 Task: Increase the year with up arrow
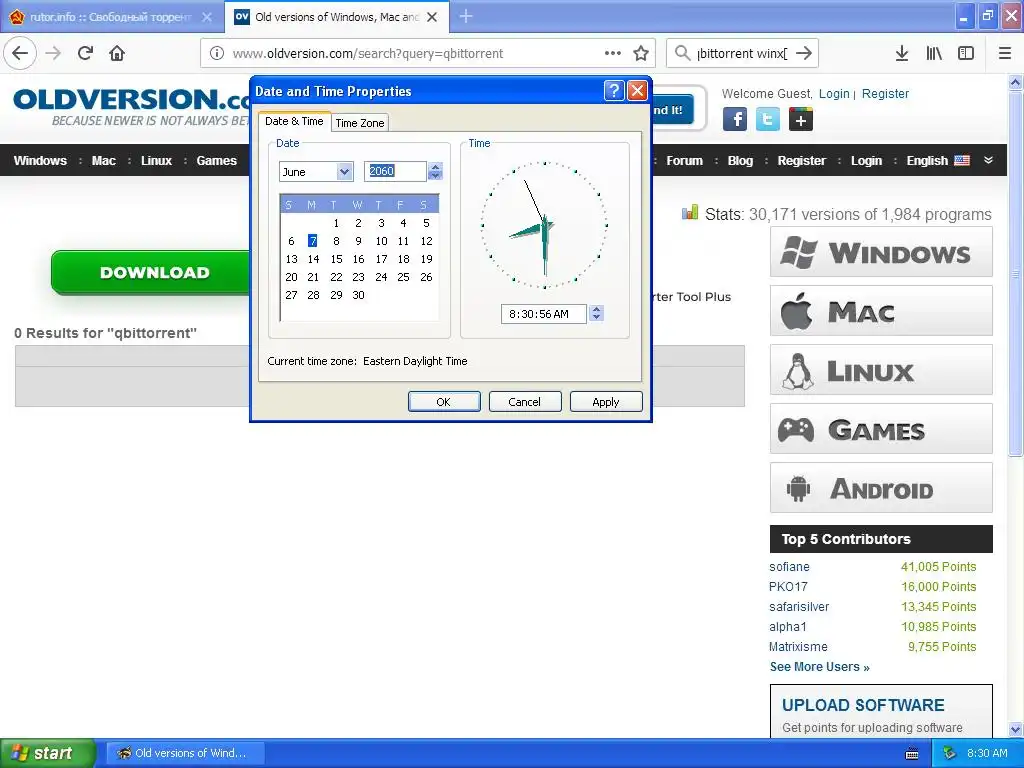(x=436, y=167)
